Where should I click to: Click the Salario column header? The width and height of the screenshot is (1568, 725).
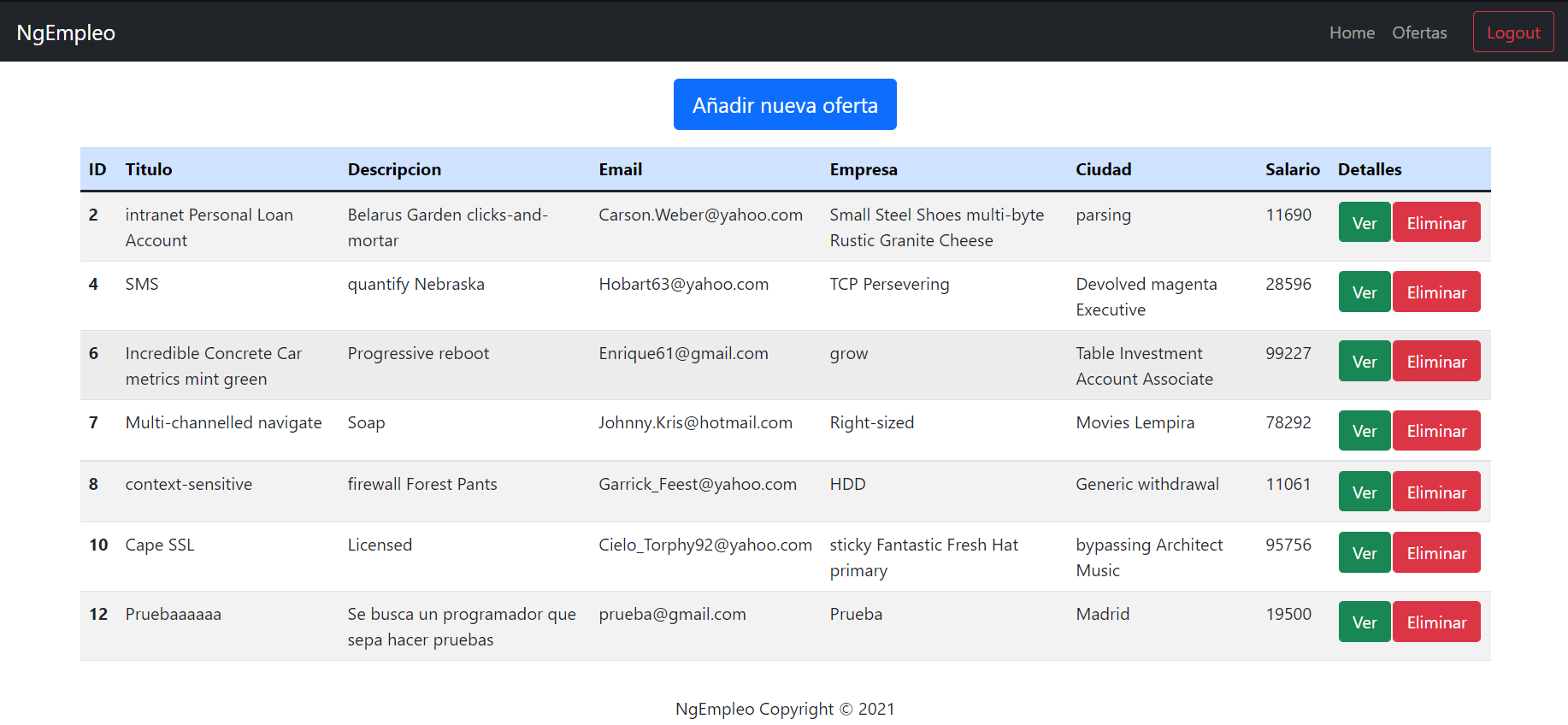click(1292, 169)
